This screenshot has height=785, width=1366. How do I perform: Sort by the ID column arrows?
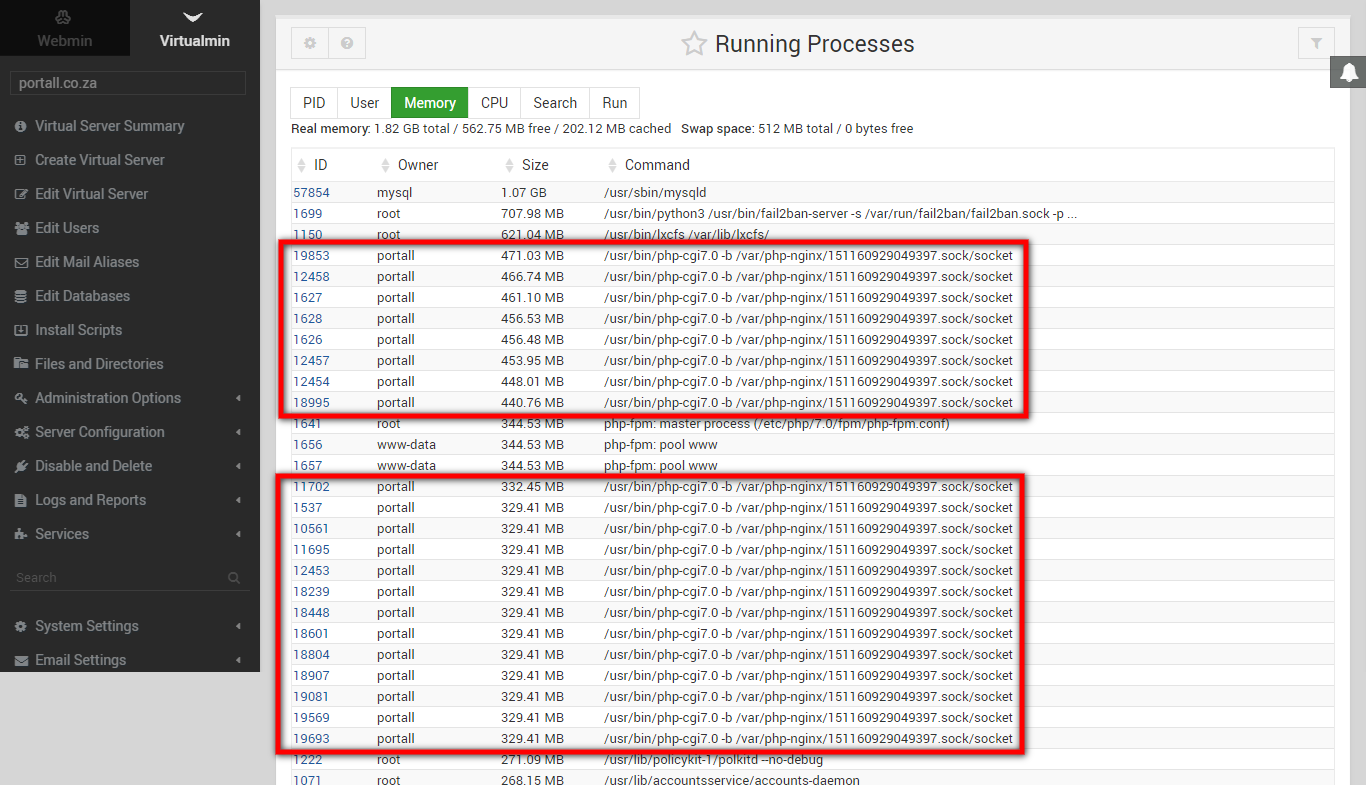(x=302, y=165)
